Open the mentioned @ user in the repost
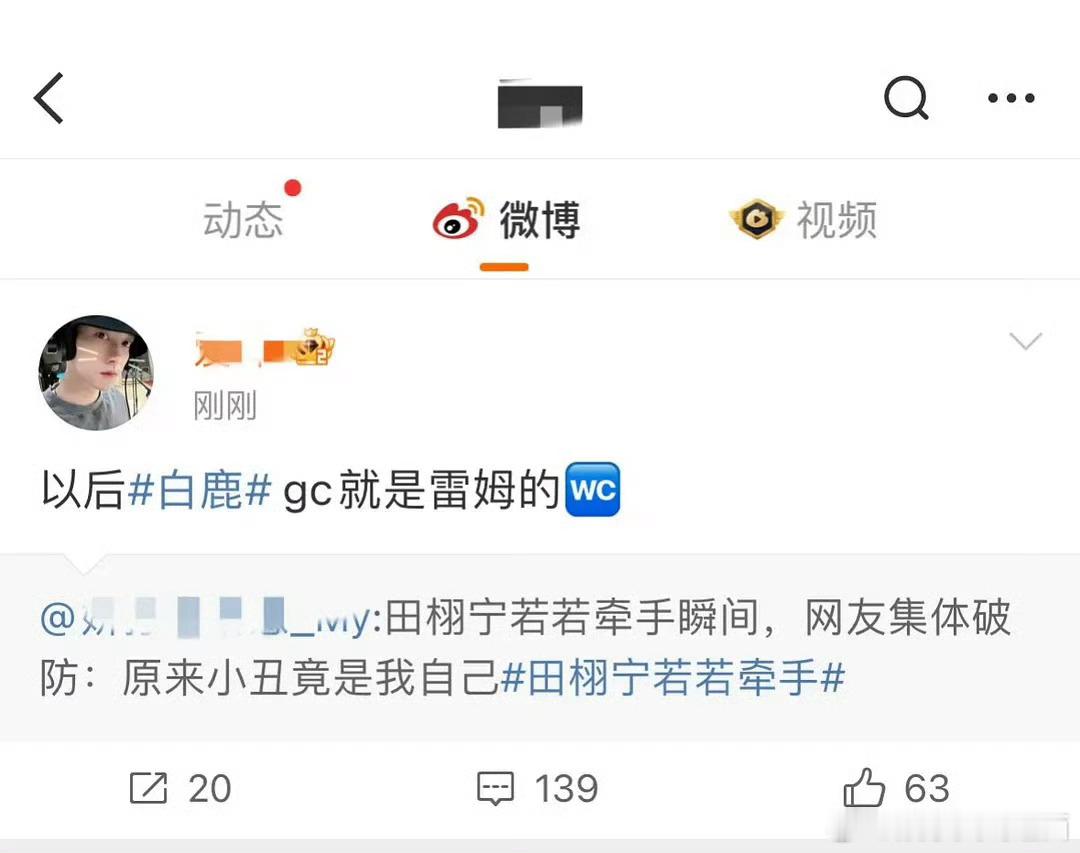The height and width of the screenshot is (853, 1080). 205,617
